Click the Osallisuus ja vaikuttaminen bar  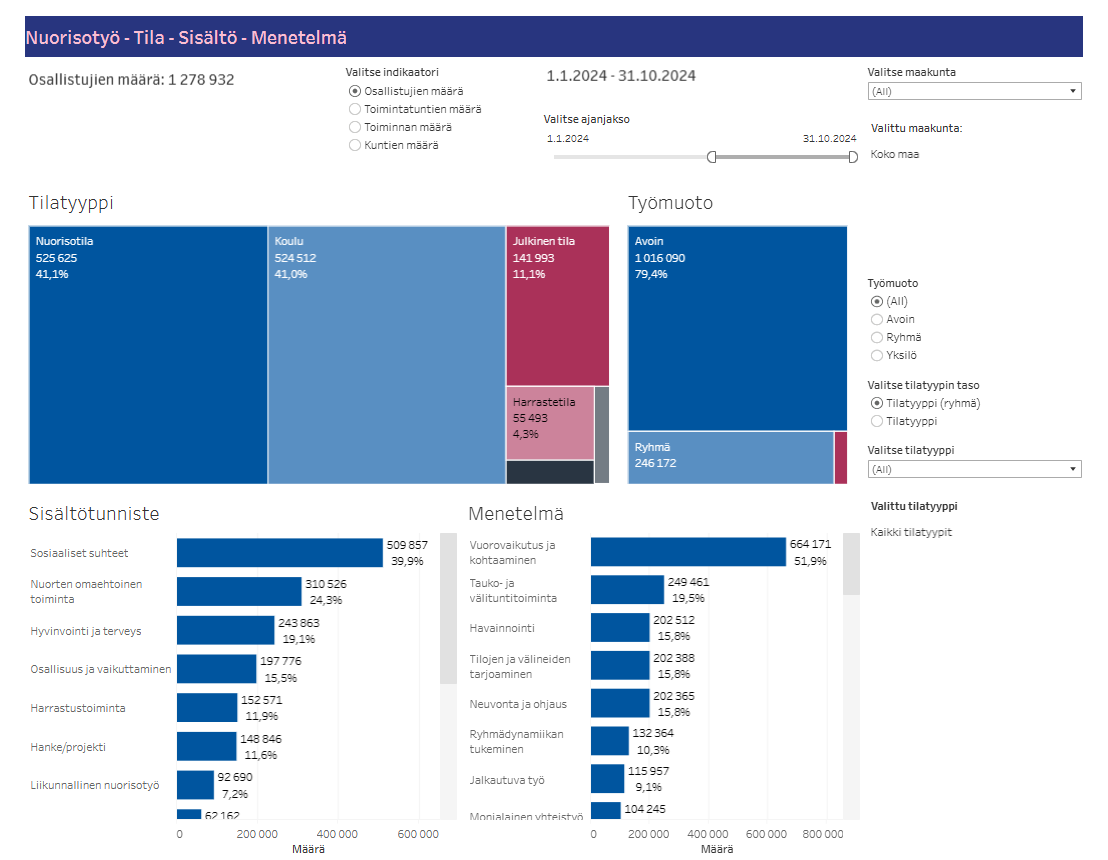tap(216, 668)
